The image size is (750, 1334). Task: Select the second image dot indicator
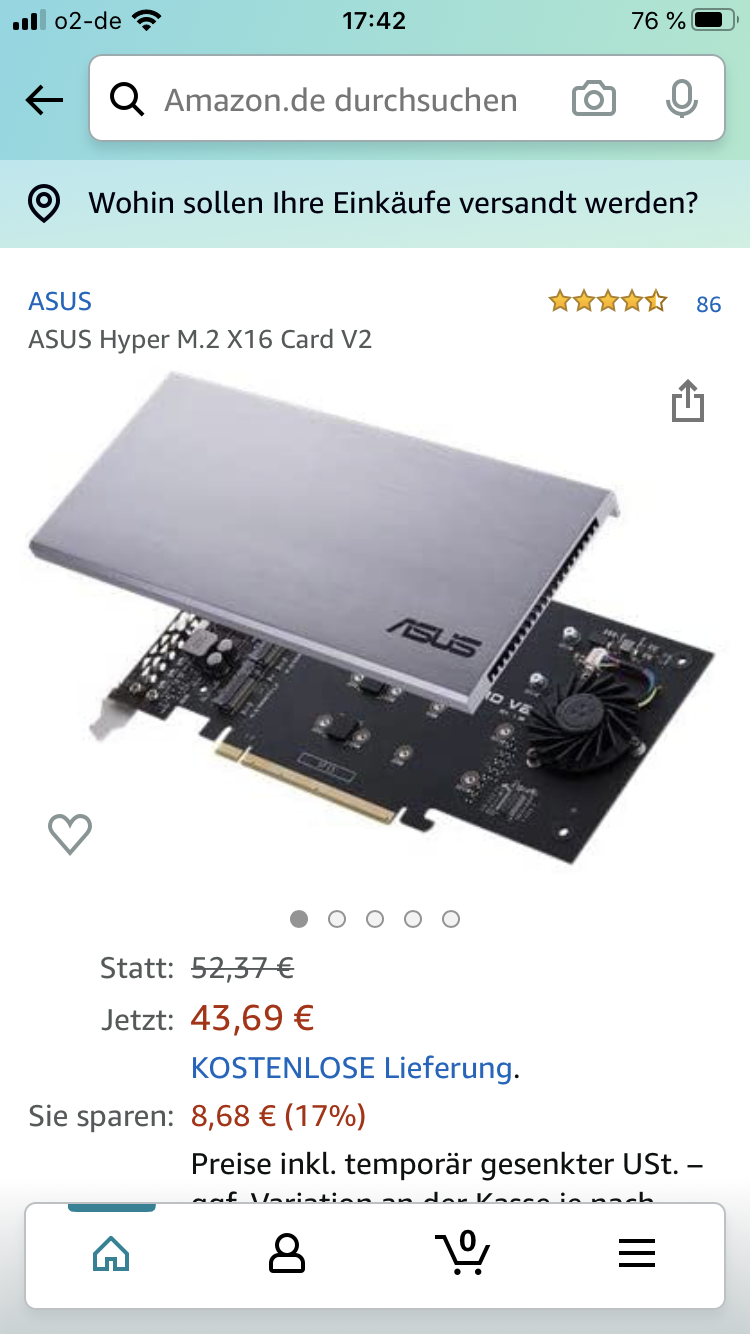click(337, 919)
